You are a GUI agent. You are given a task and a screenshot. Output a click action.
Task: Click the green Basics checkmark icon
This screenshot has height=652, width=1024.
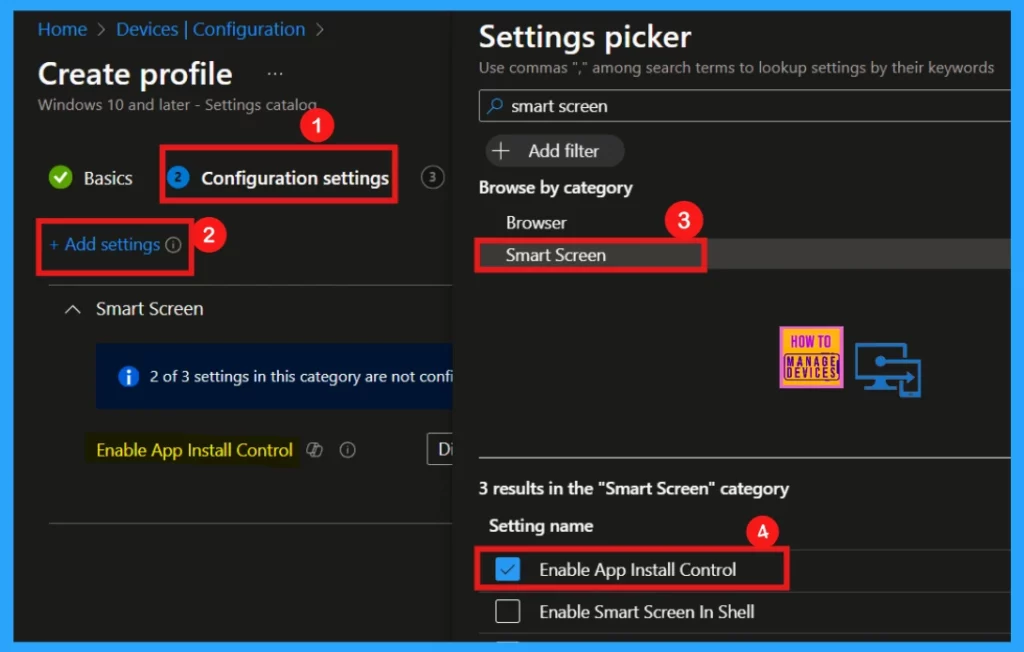tap(61, 177)
